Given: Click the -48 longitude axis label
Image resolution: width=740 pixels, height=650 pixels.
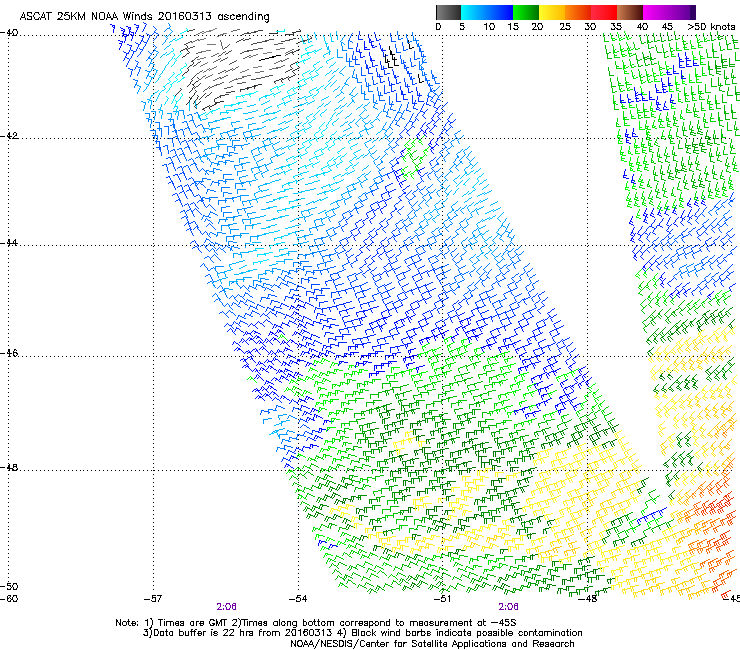Looking at the screenshot, I should click(x=587, y=599).
